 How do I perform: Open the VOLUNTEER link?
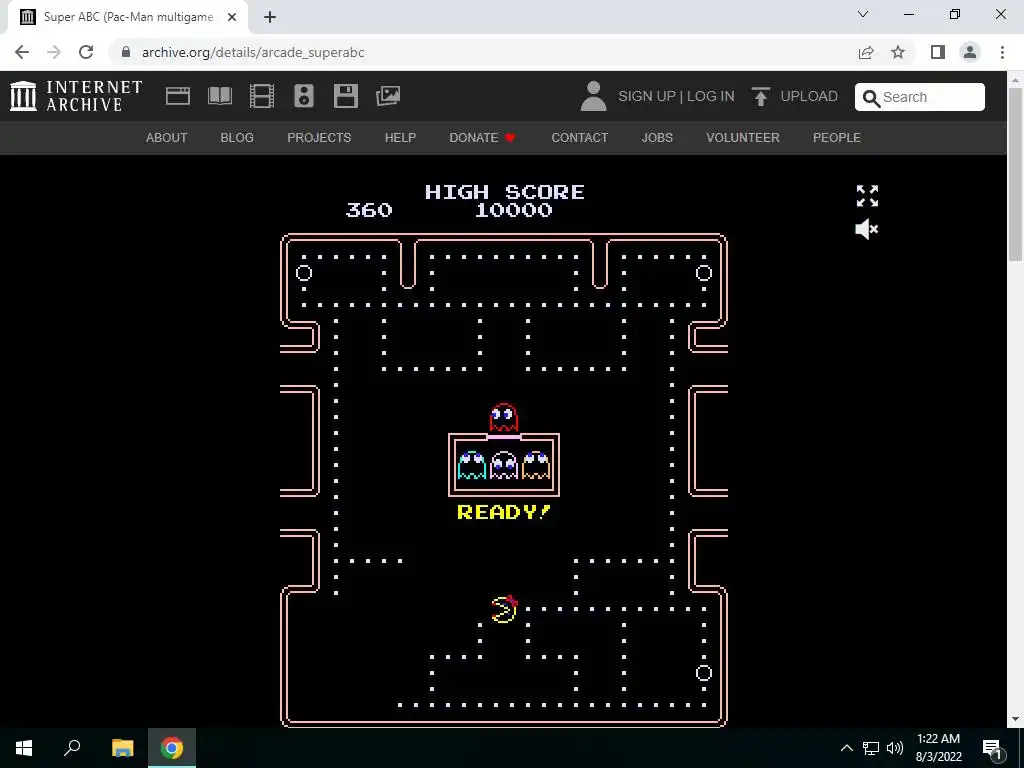743,138
